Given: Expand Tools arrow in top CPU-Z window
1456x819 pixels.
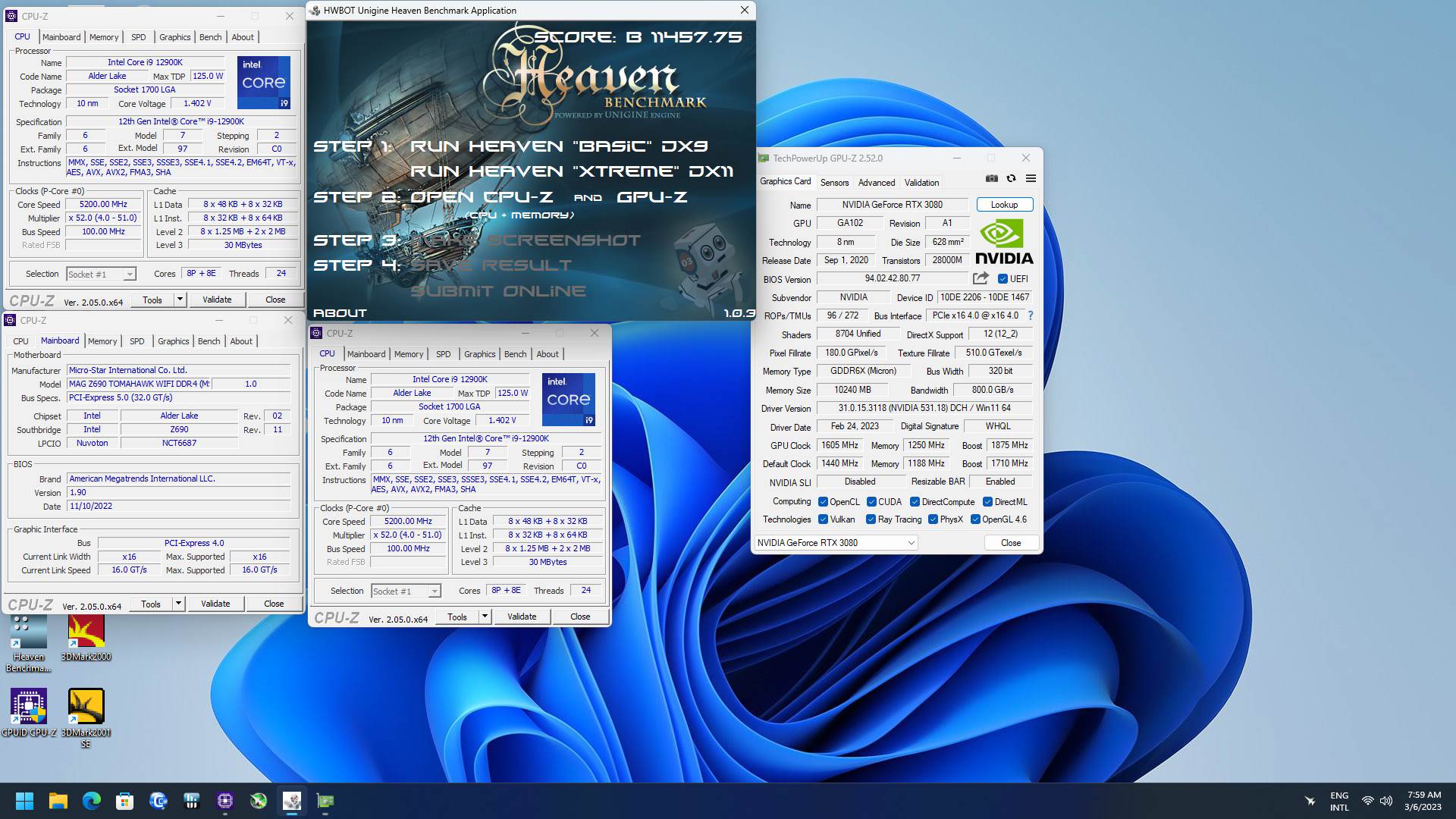Looking at the screenshot, I should (180, 300).
